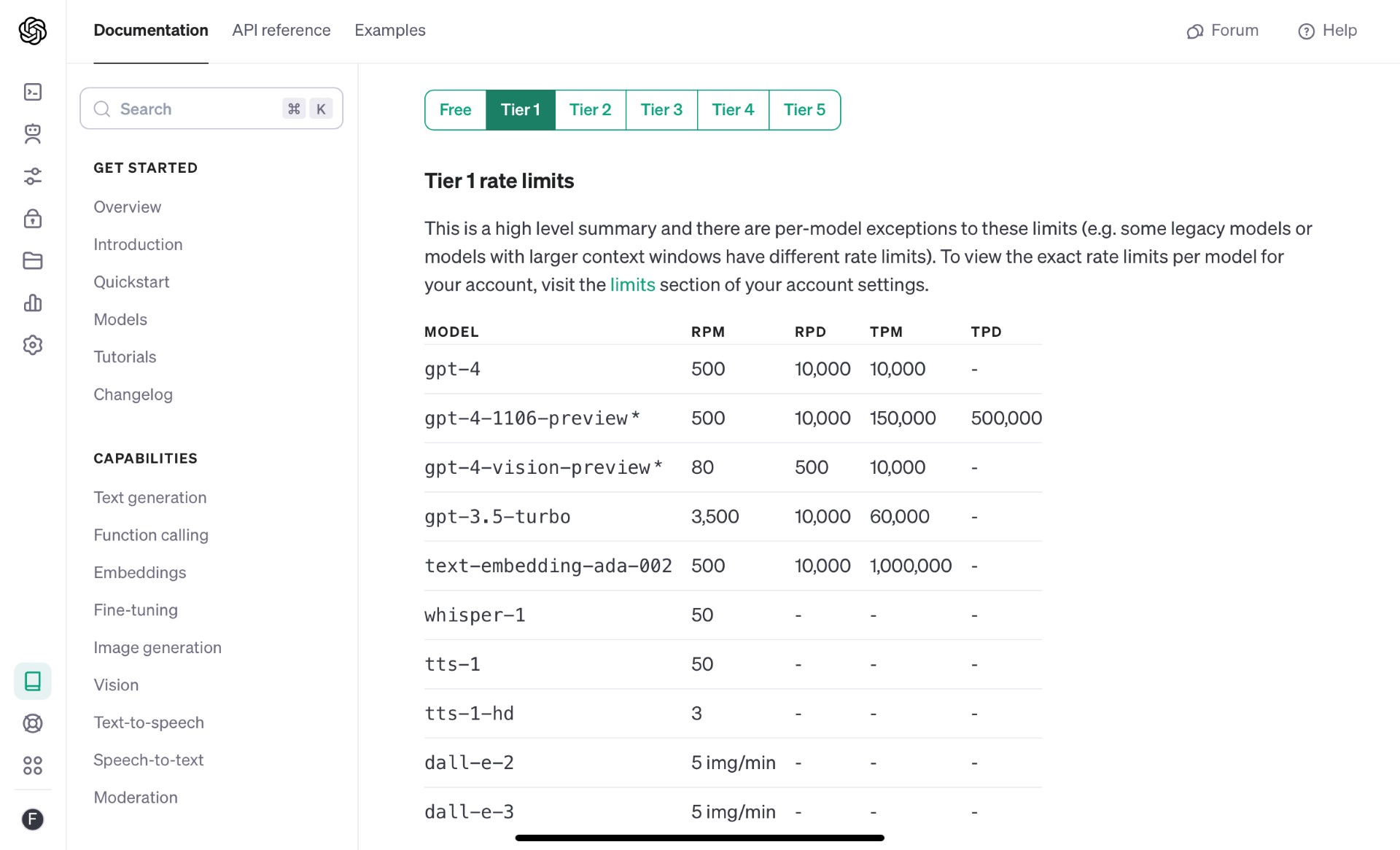Image resolution: width=1400 pixels, height=850 pixels.
Task: Click the Forum chat bubble icon
Action: pos(1194,31)
